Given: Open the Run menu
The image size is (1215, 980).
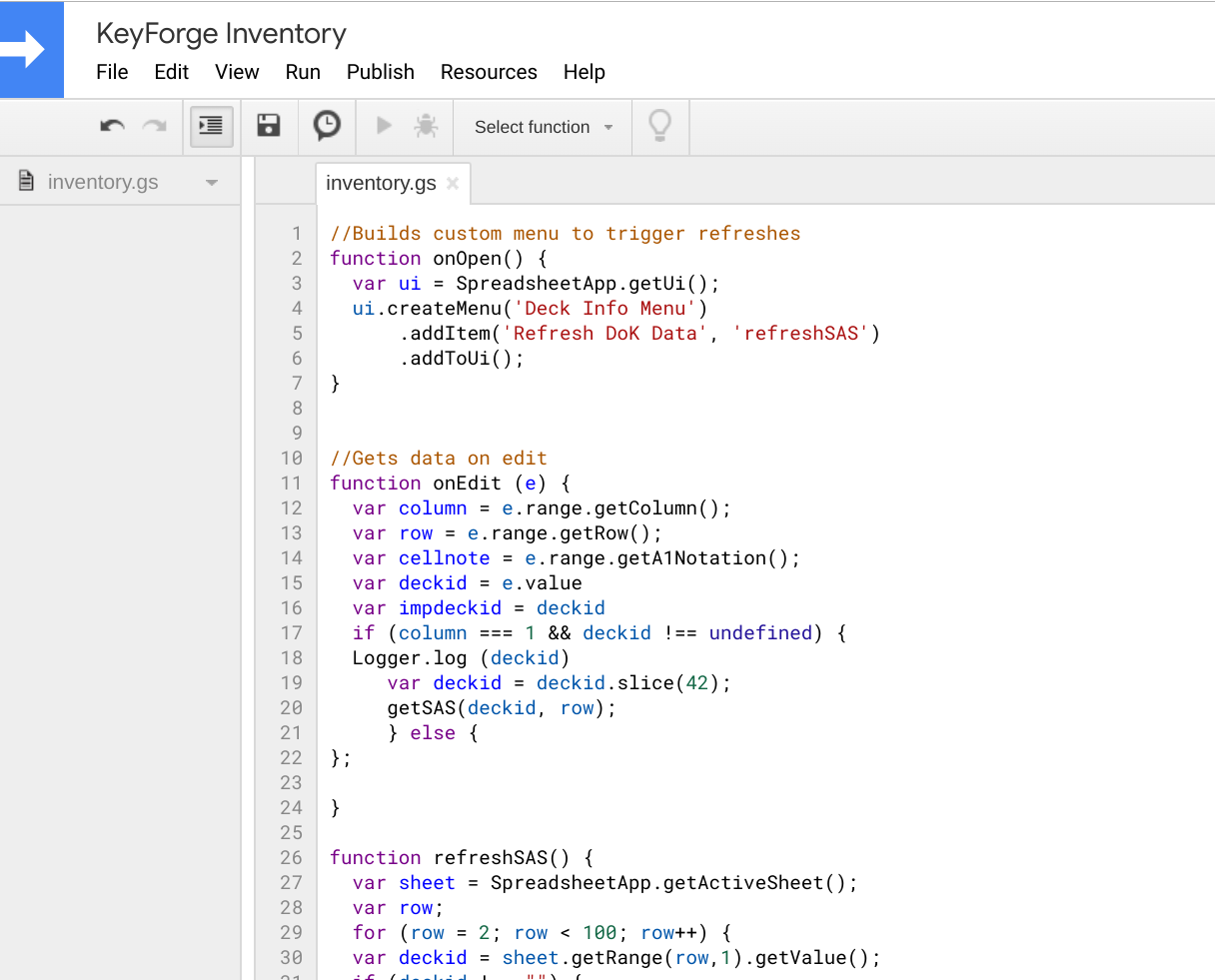Looking at the screenshot, I should point(303,72).
